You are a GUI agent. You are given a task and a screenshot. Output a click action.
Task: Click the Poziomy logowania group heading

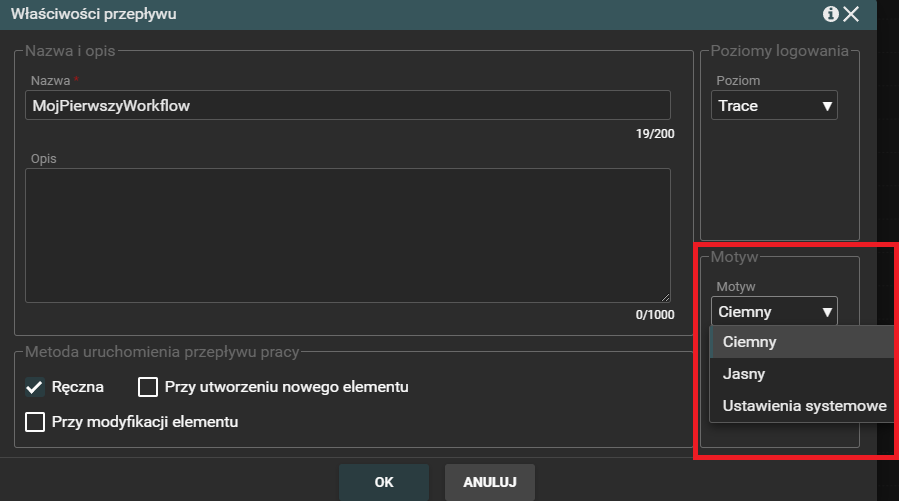tap(780, 51)
